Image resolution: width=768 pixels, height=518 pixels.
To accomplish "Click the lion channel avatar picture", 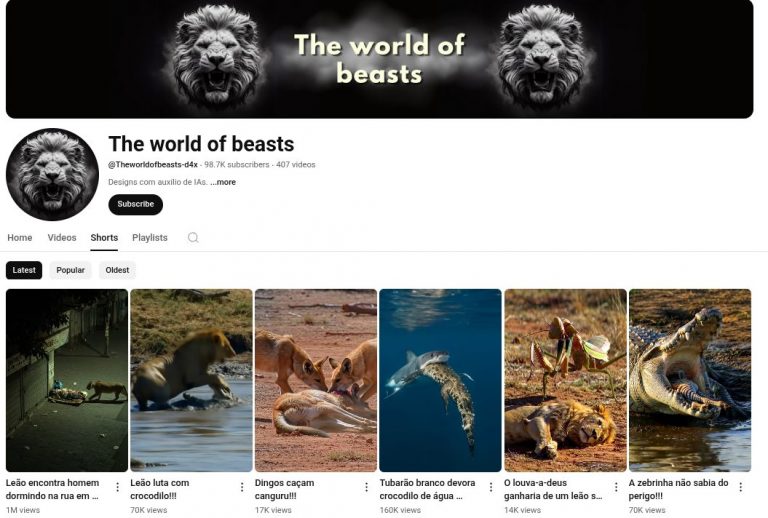I will (52, 174).
